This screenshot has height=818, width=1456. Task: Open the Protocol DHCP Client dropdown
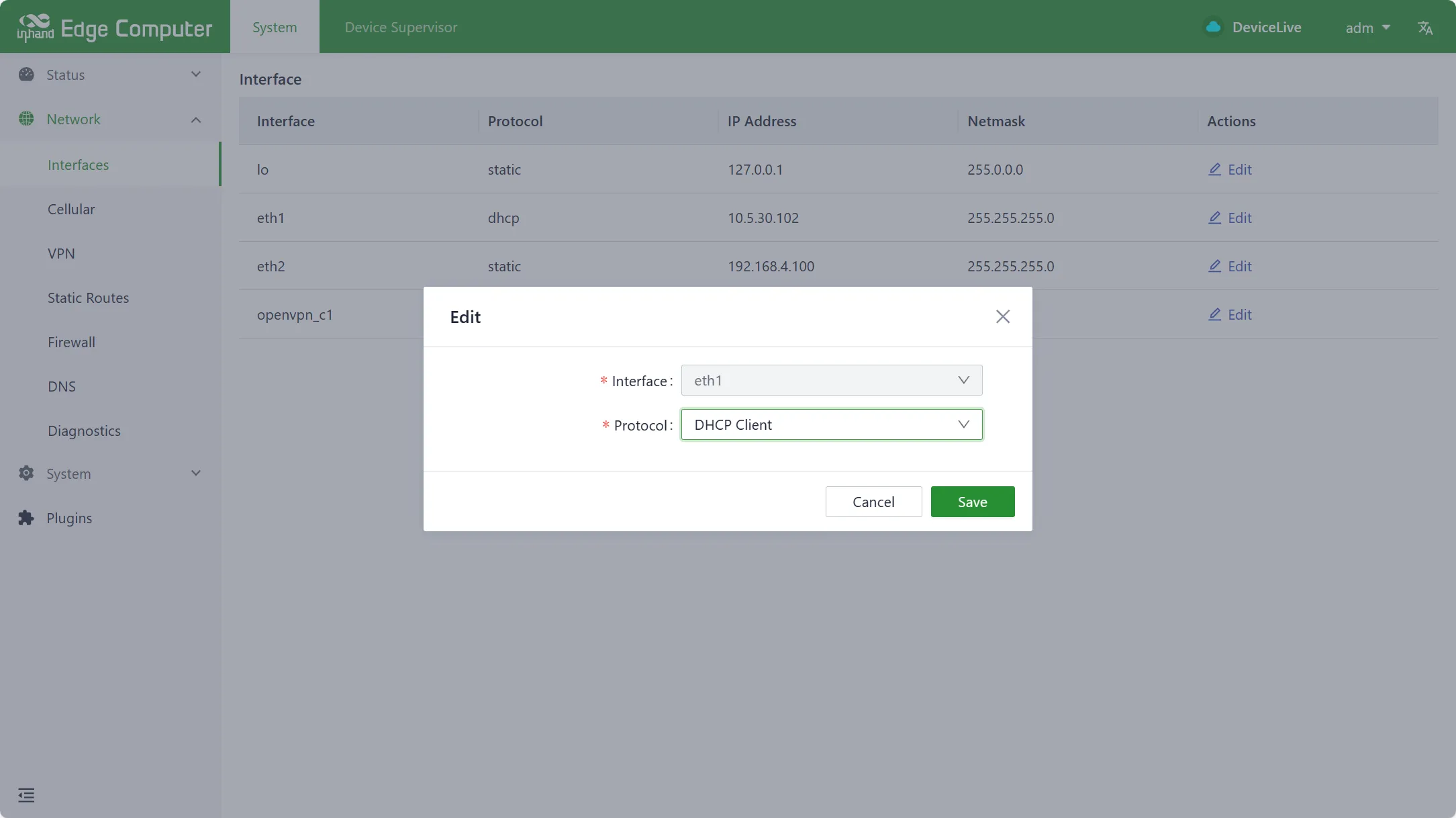832,424
